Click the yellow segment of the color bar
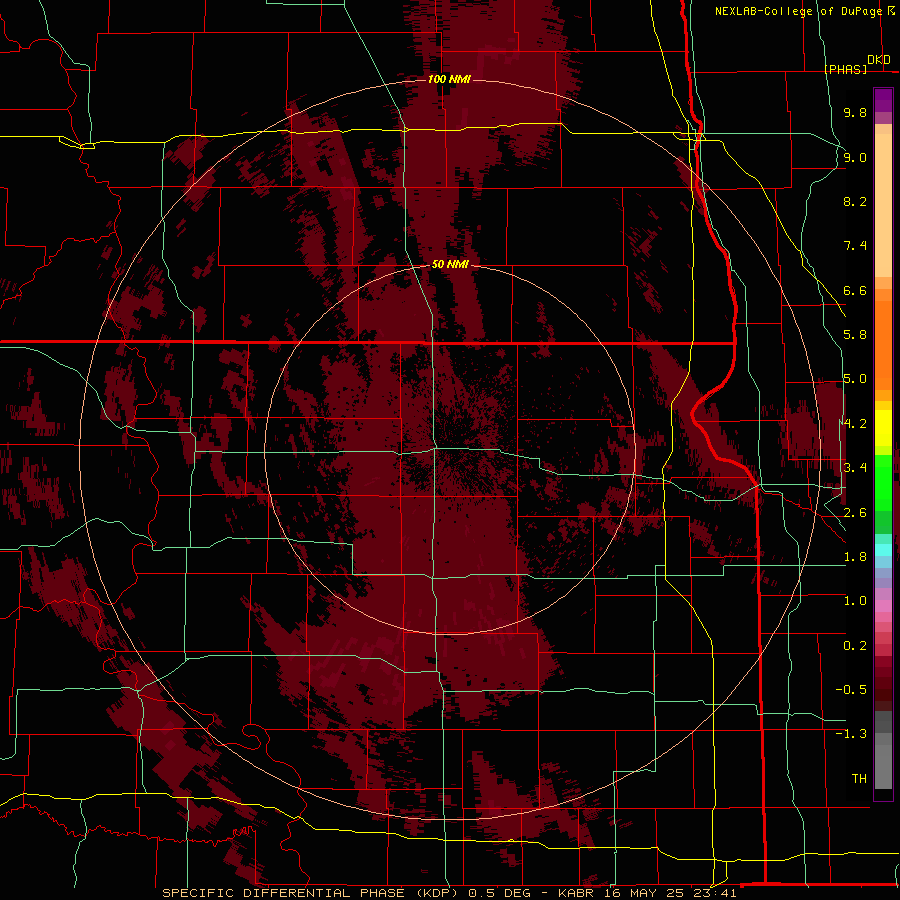Image resolution: width=900 pixels, height=900 pixels. click(x=883, y=428)
